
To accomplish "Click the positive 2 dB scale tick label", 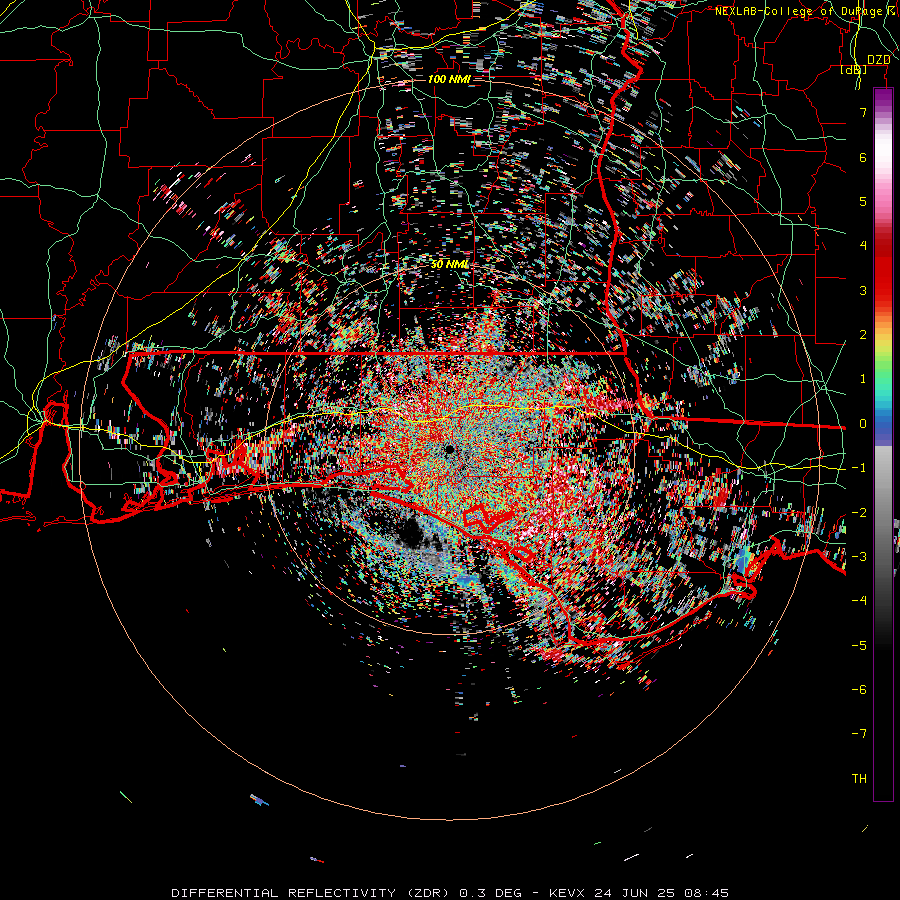I will coord(863,335).
